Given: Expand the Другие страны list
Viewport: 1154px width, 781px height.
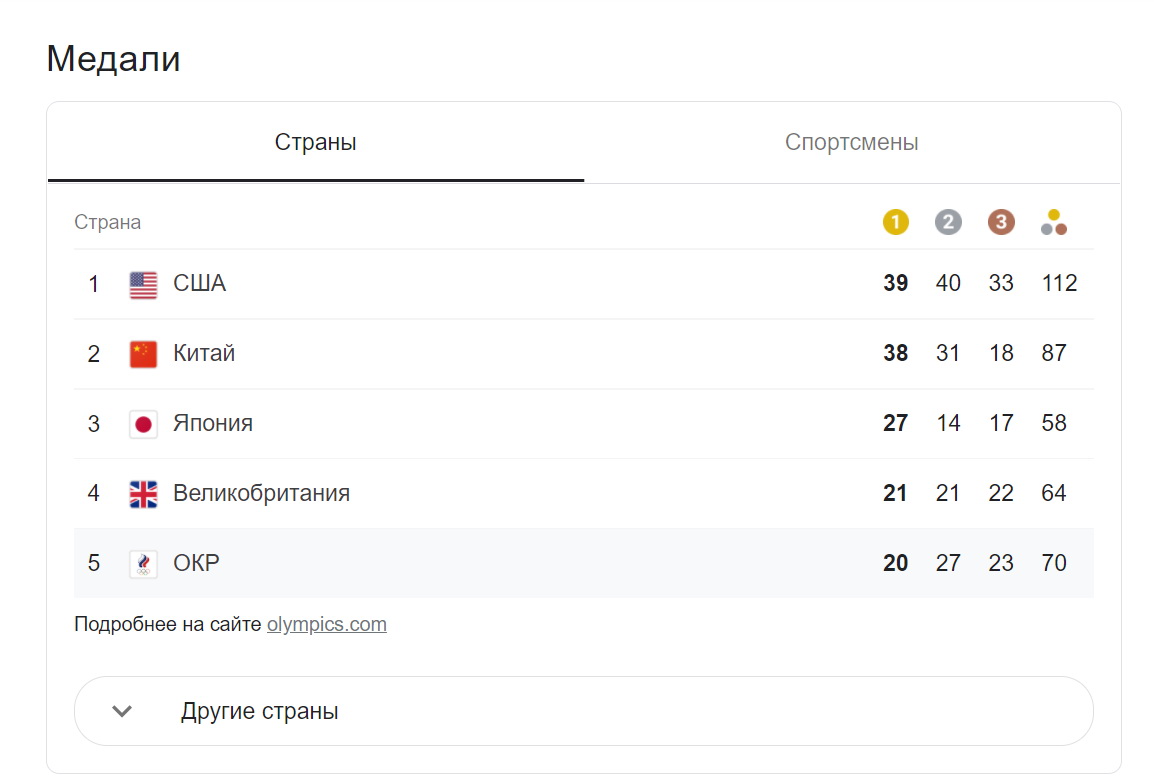Looking at the screenshot, I should pyautogui.click(x=584, y=711).
